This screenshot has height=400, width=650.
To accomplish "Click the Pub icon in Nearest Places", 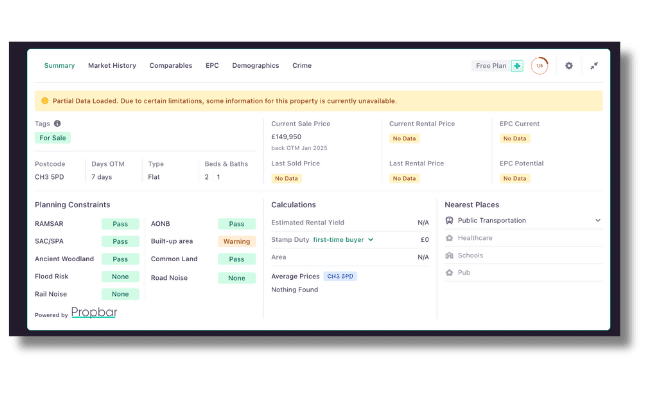I will coord(450,272).
